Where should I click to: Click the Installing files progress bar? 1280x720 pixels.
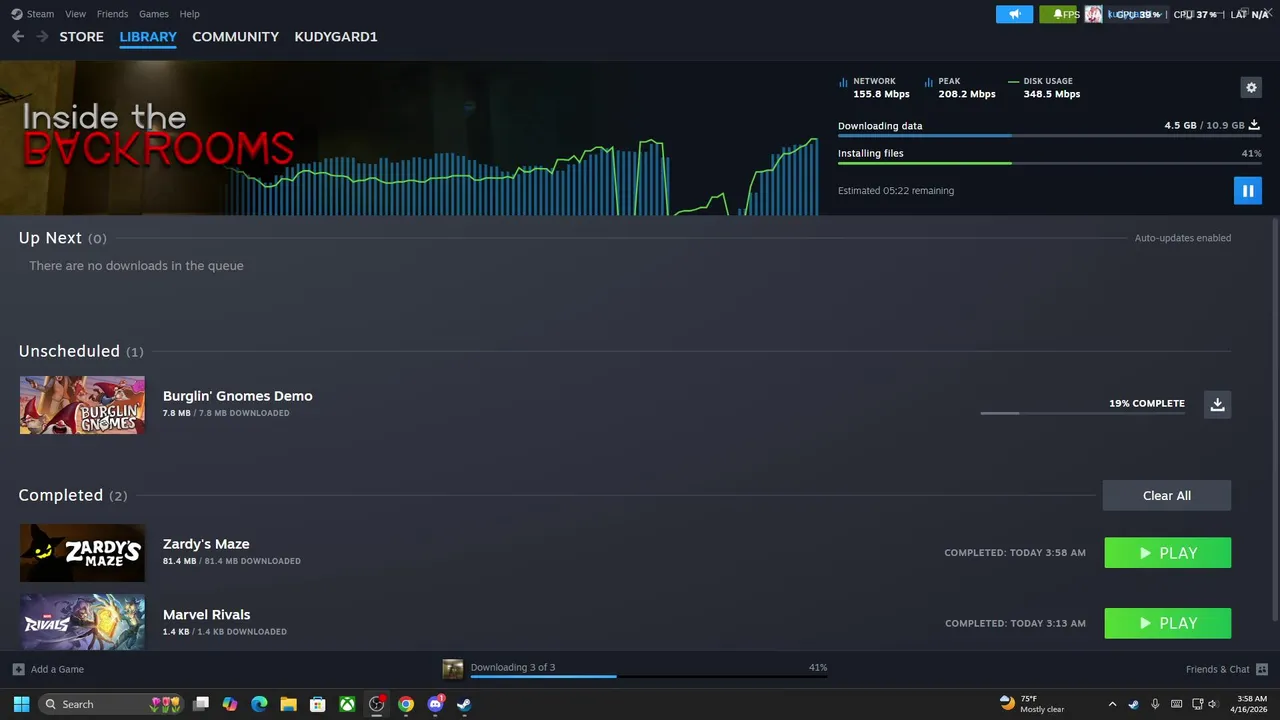pos(1049,163)
